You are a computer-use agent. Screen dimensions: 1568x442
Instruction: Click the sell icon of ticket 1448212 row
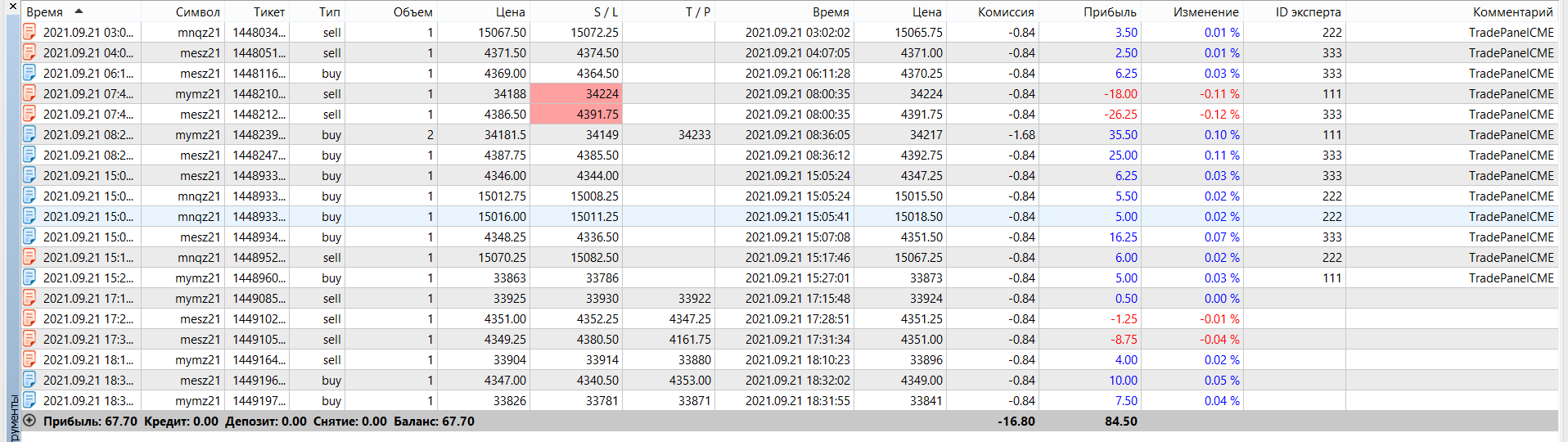(x=29, y=114)
